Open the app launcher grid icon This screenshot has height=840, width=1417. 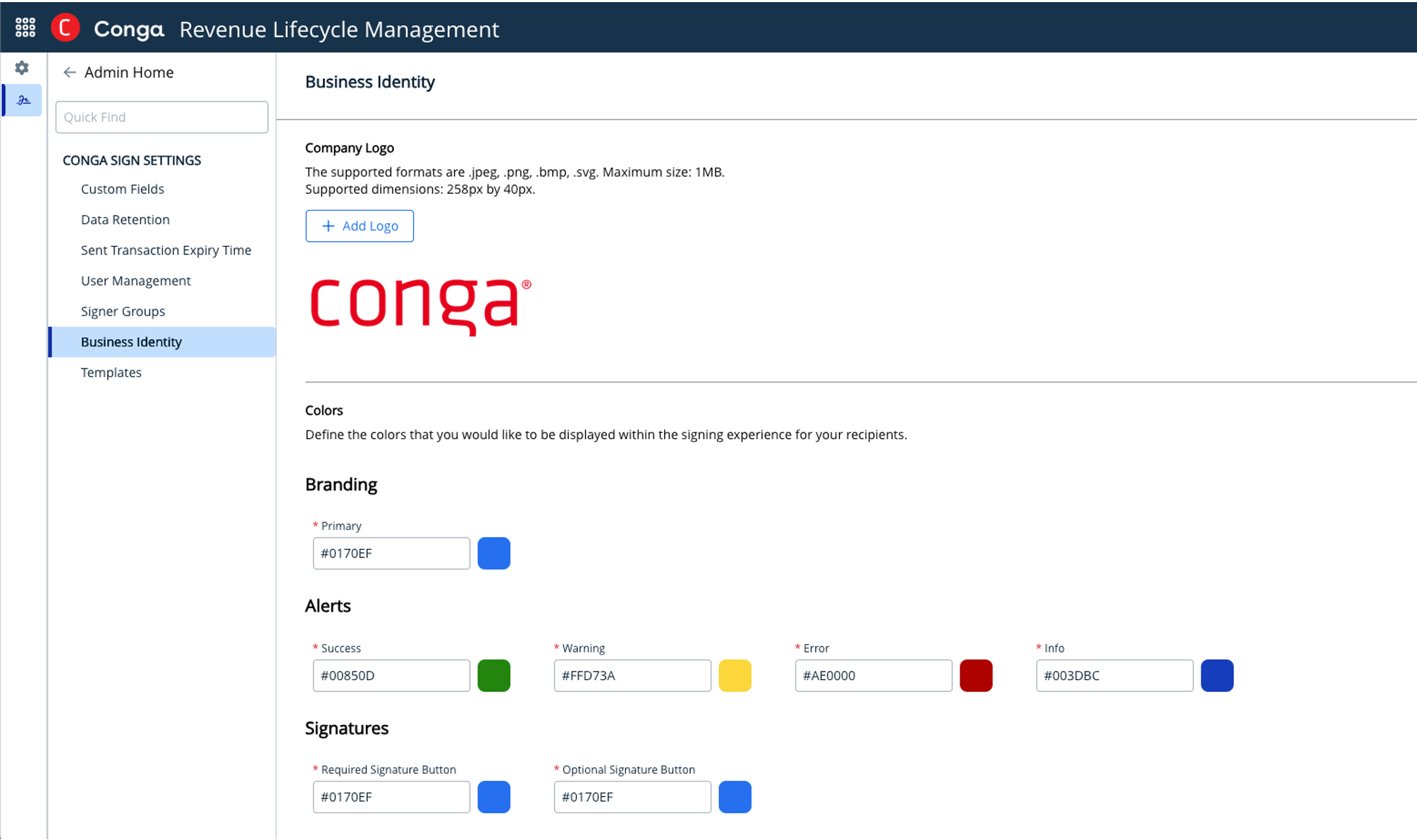tap(25, 27)
